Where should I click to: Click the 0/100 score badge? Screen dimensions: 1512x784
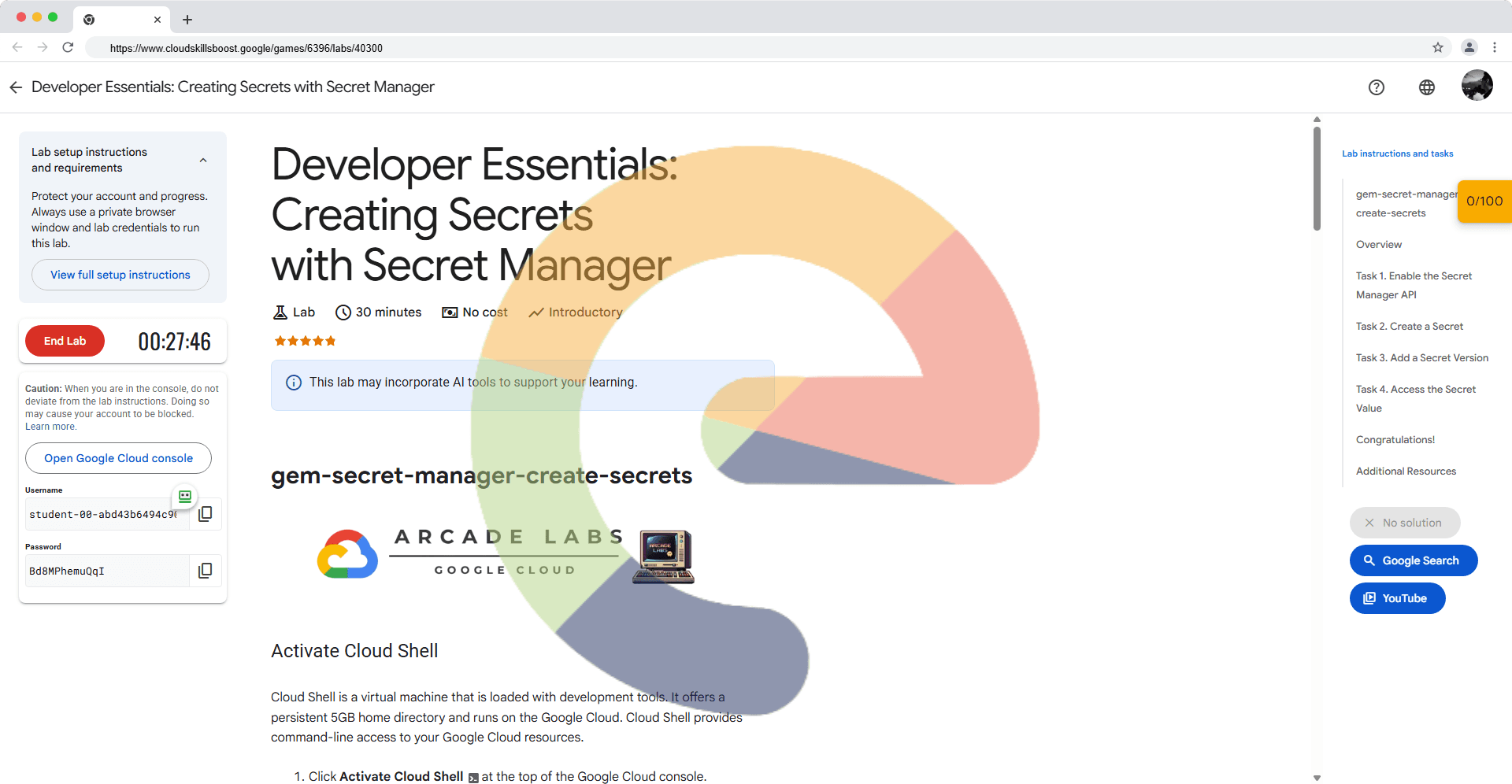[x=1484, y=202]
